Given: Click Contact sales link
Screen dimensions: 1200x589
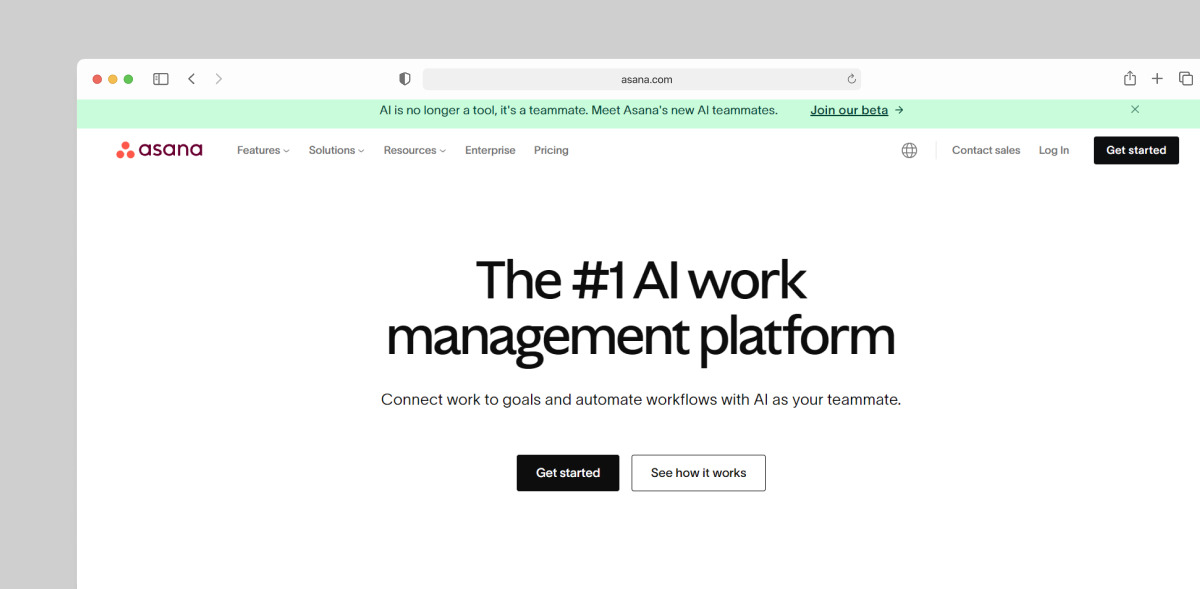Looking at the screenshot, I should (x=986, y=150).
